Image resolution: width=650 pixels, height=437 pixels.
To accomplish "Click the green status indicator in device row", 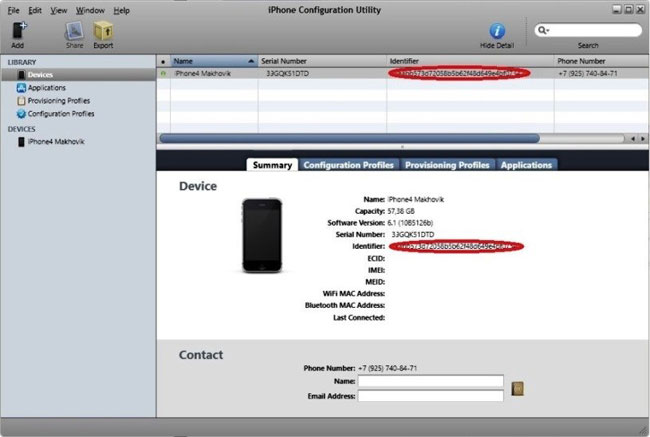I will (163, 73).
